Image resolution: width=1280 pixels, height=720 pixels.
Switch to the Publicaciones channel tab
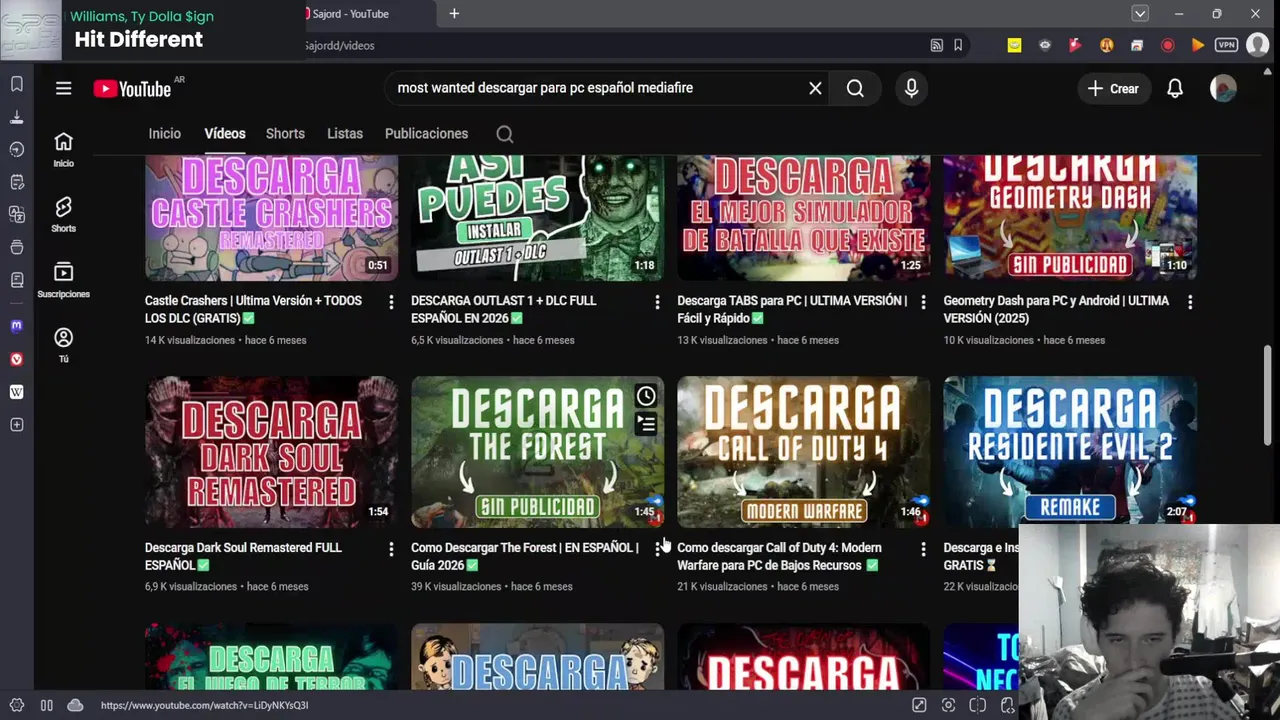pos(426,134)
